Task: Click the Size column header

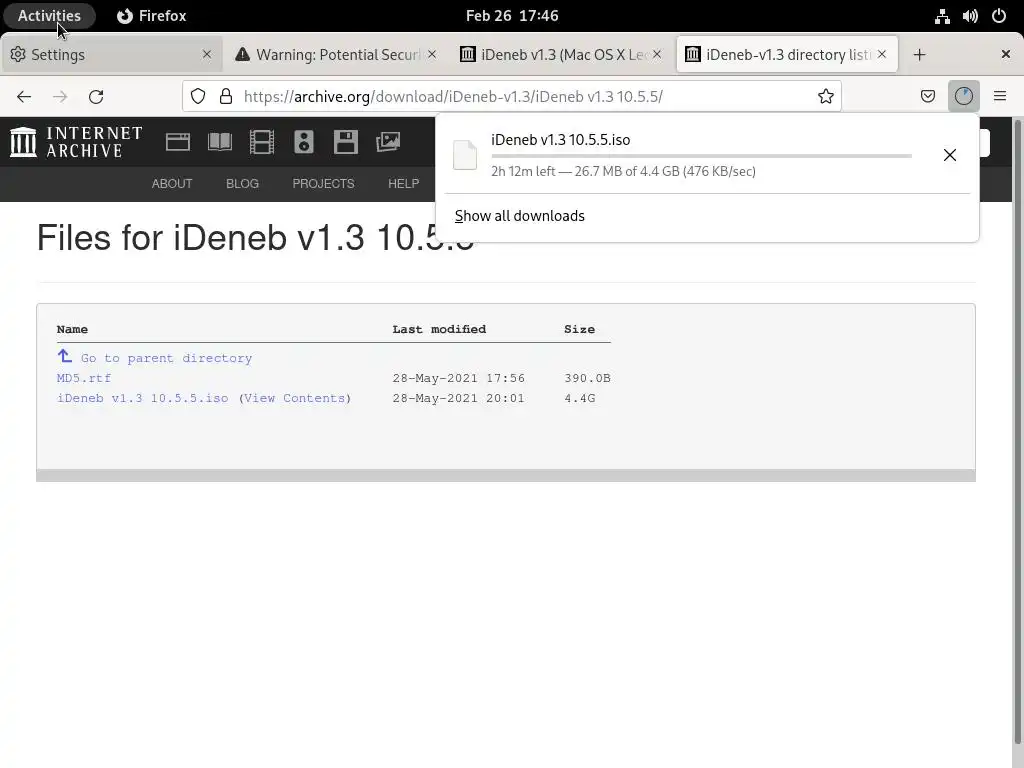Action: pos(579,329)
